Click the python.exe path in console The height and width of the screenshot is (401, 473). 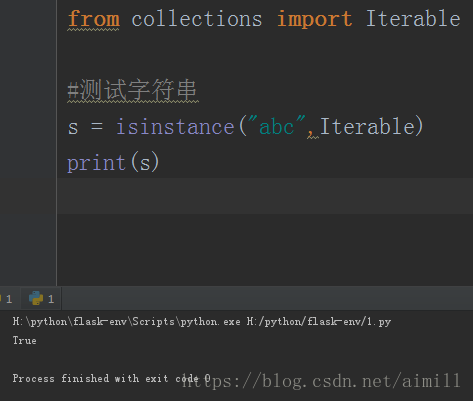click(x=127, y=322)
